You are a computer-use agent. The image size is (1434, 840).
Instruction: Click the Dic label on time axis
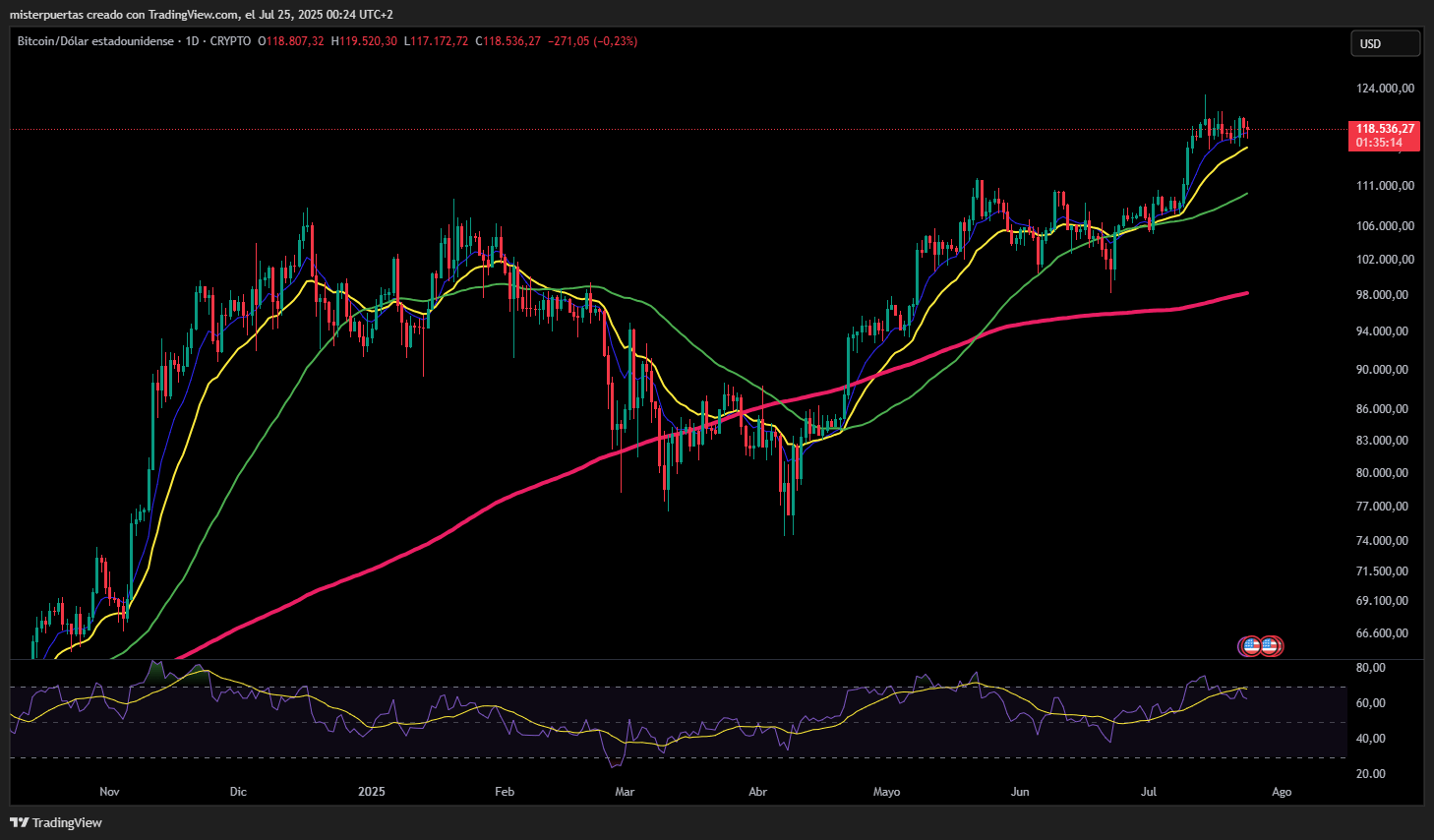238,792
